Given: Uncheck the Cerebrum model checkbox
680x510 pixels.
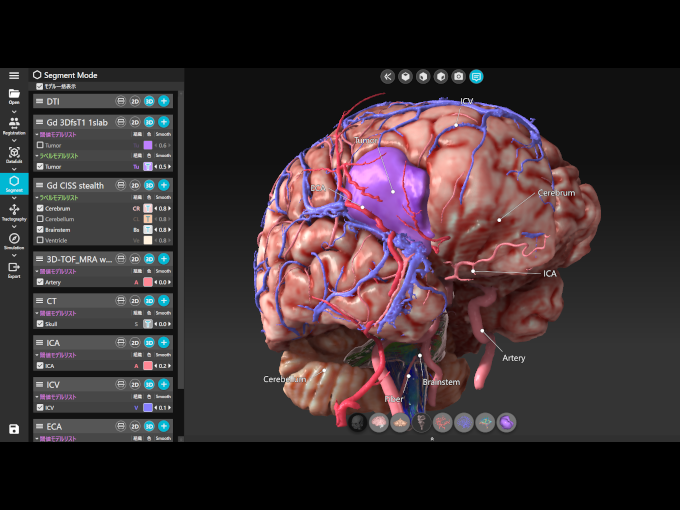Looking at the screenshot, I should click(40, 208).
